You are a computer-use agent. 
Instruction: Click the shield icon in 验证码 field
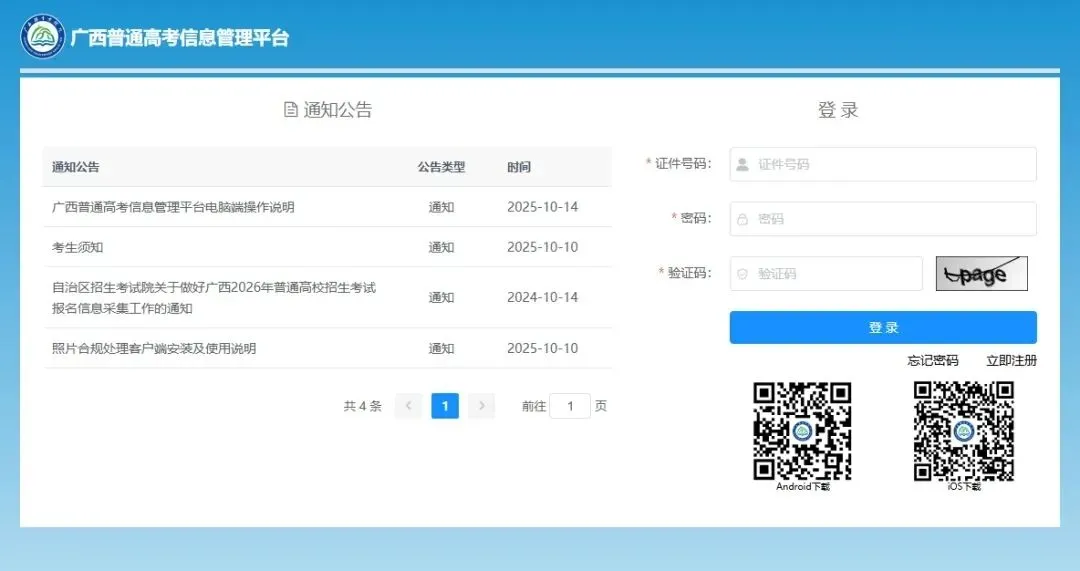[x=742, y=273]
